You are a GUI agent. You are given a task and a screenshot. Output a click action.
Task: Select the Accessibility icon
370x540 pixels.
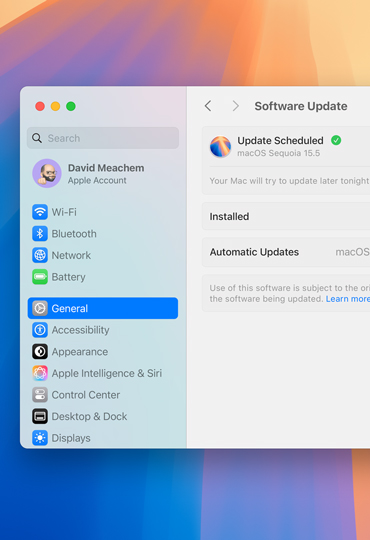click(40, 330)
